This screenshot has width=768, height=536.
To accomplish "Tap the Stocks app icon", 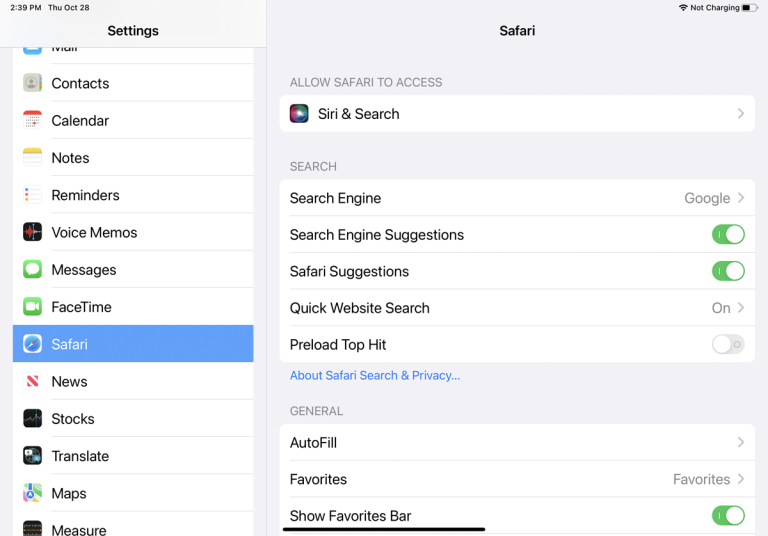I will click(33, 419).
